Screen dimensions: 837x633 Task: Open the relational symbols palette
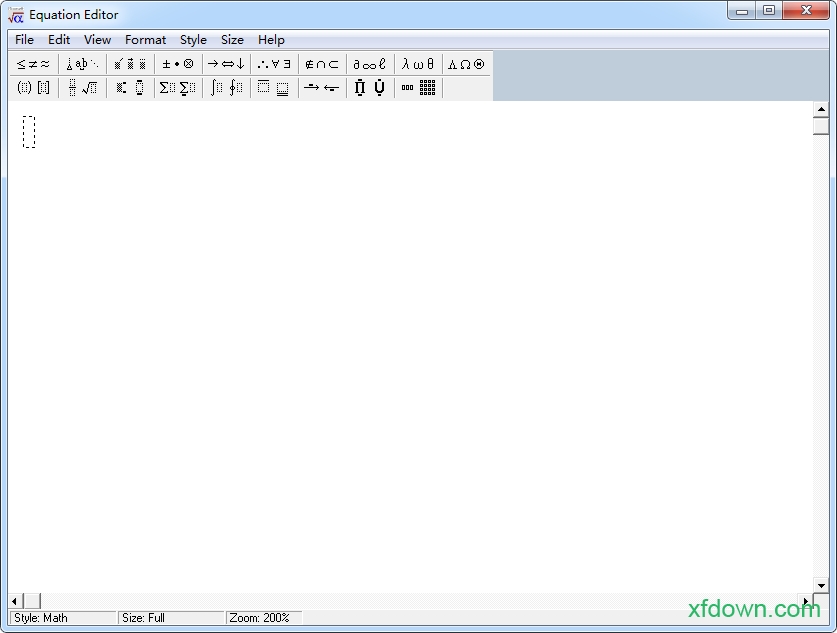33,64
